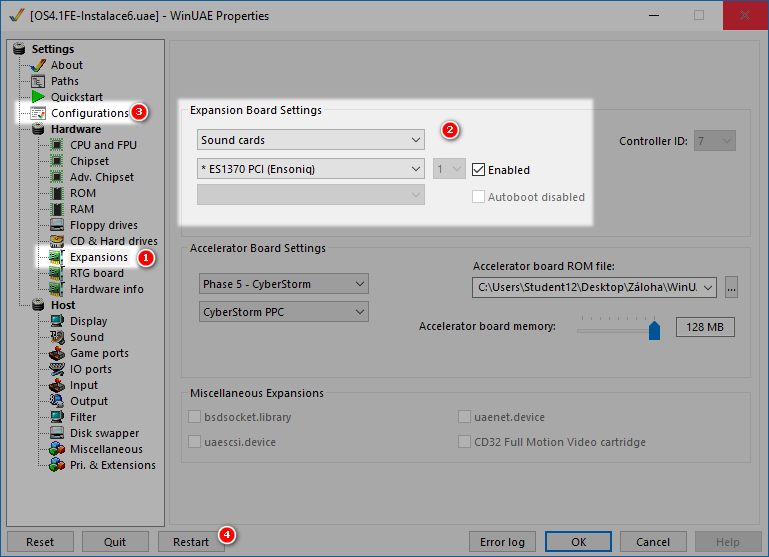This screenshot has width=769, height=557.
Task: Open the Phase 5 - CyberStorm dropdown
Action: 283,284
